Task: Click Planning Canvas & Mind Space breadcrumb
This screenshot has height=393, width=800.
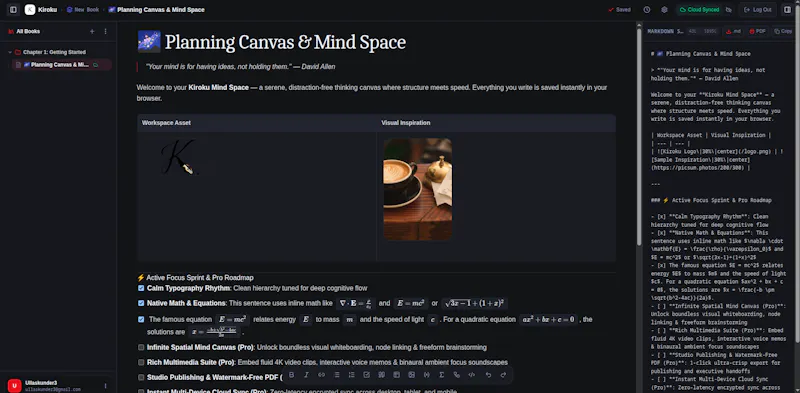Action: [x=156, y=10]
